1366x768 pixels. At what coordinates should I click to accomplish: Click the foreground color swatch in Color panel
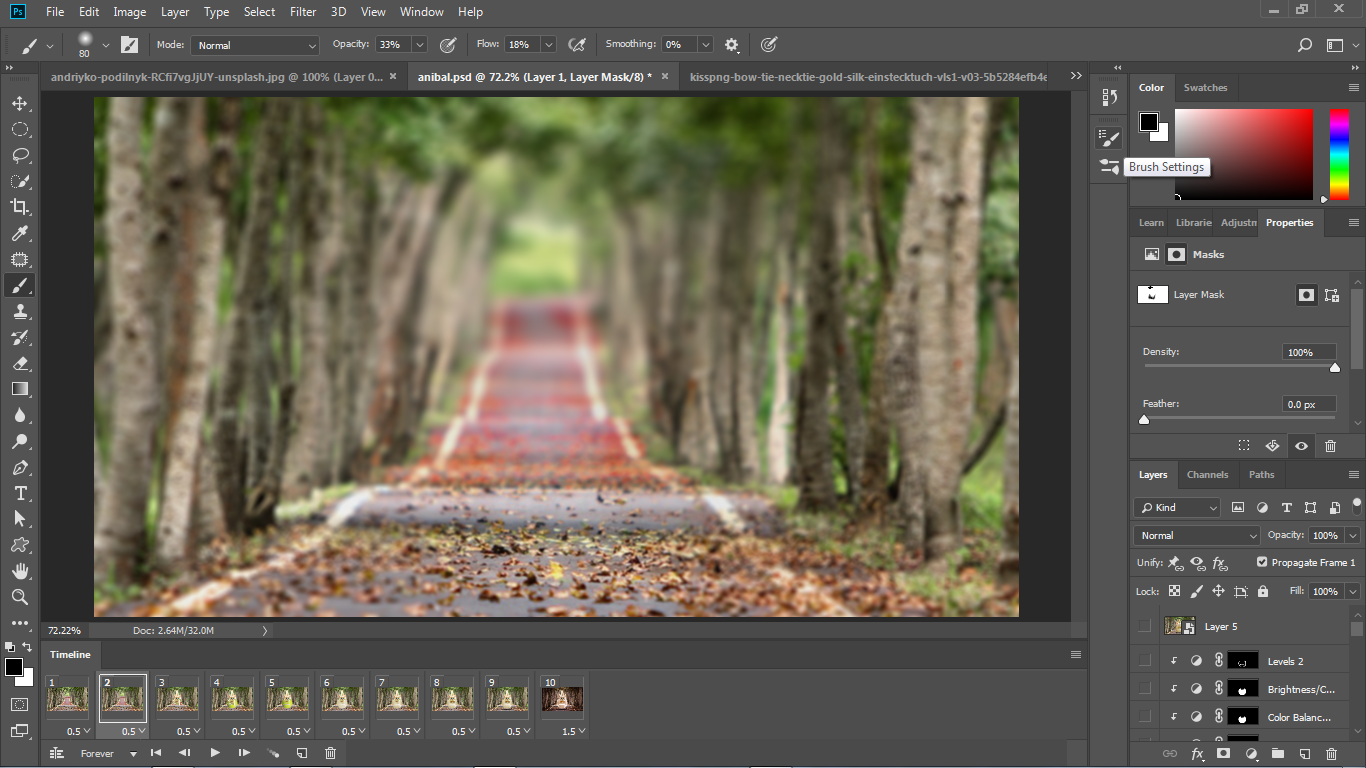pos(1149,122)
